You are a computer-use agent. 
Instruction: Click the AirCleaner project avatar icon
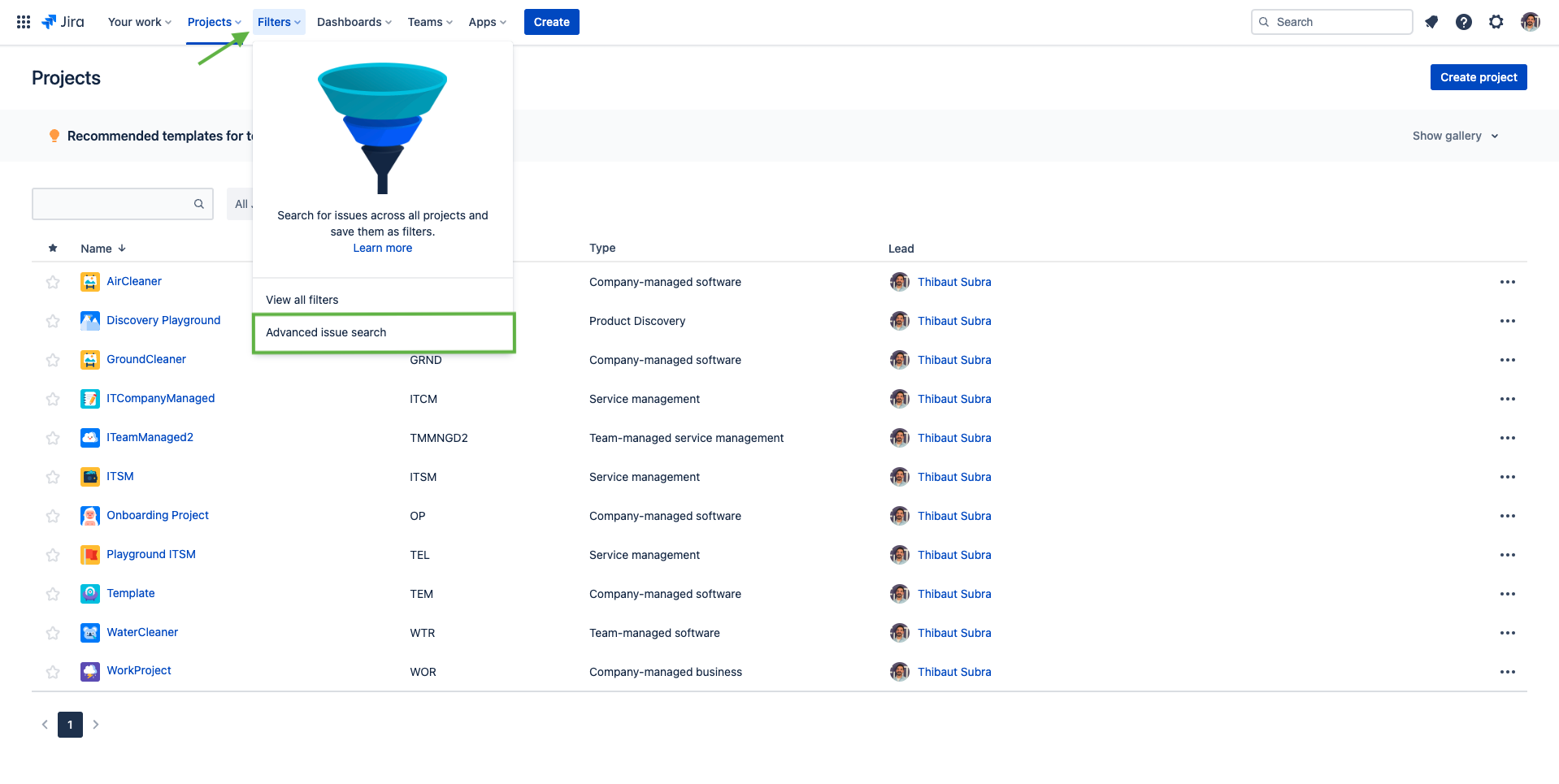click(x=89, y=281)
